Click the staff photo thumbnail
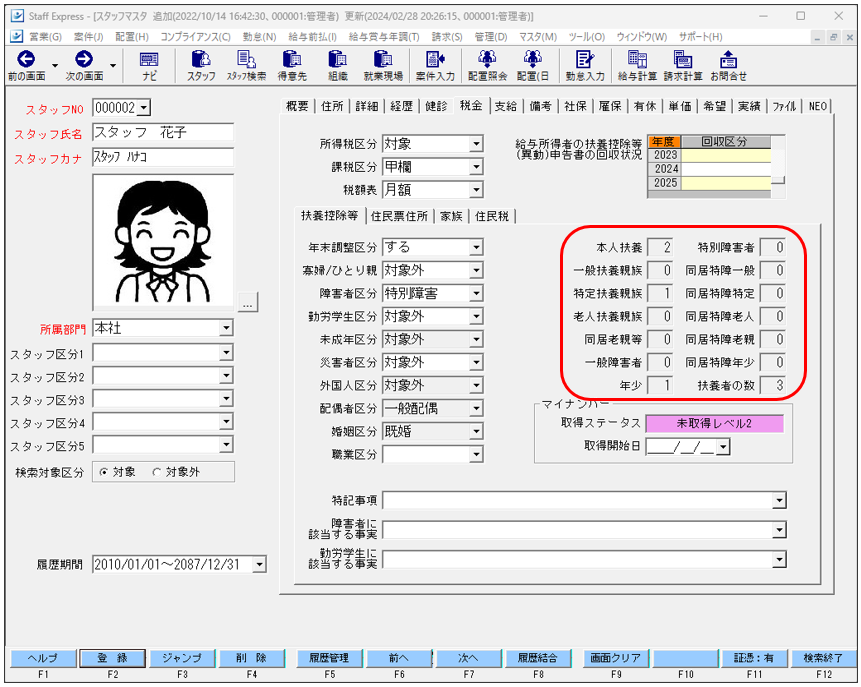861x687 pixels. (163, 242)
